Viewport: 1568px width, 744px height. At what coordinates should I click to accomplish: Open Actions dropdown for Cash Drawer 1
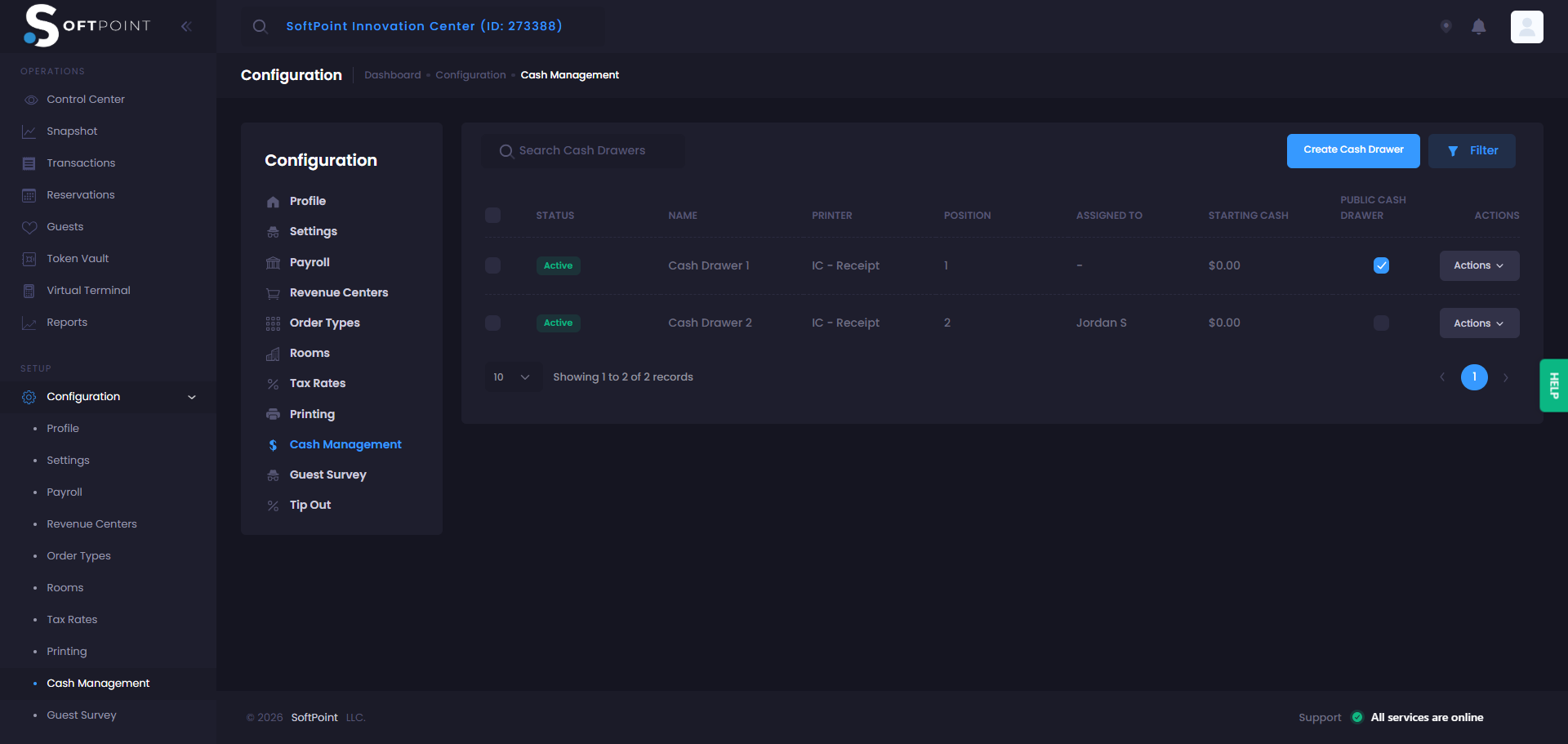[x=1478, y=265]
